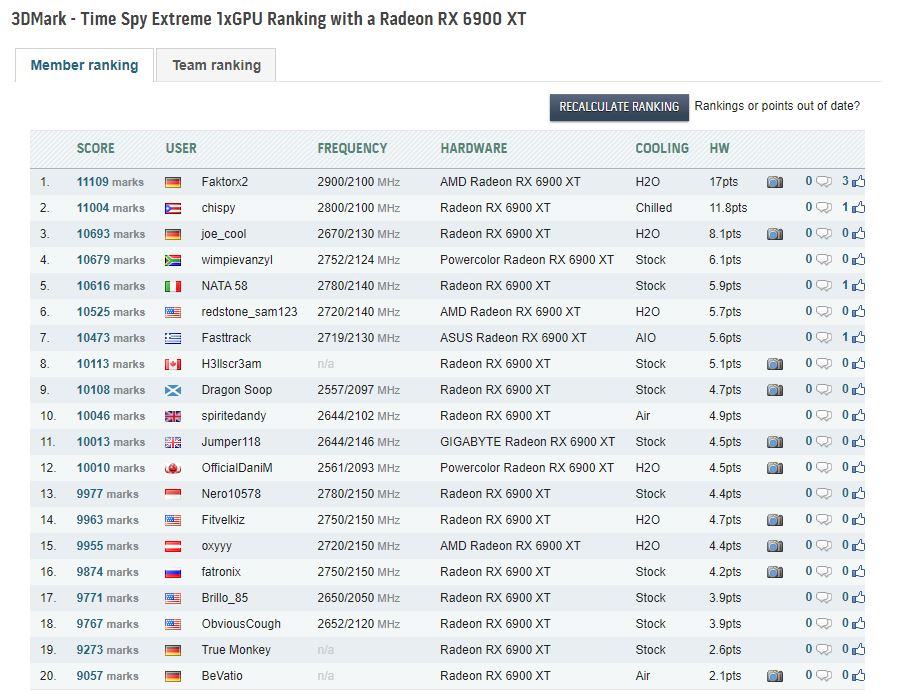View the camera icon in Fitvelkiz's row
Image resolution: width=898 pixels, height=695 pixels.
pos(774,520)
